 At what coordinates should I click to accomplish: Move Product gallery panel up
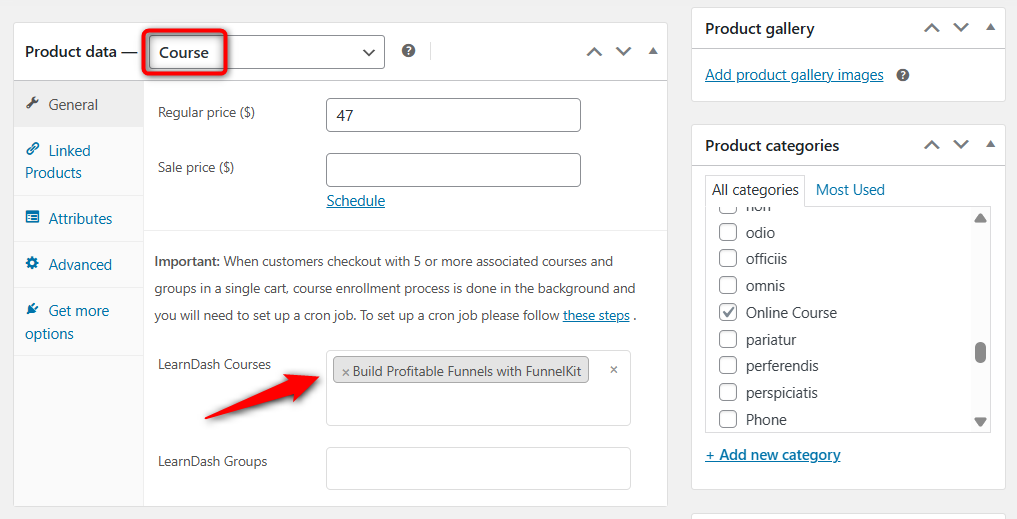tap(932, 28)
